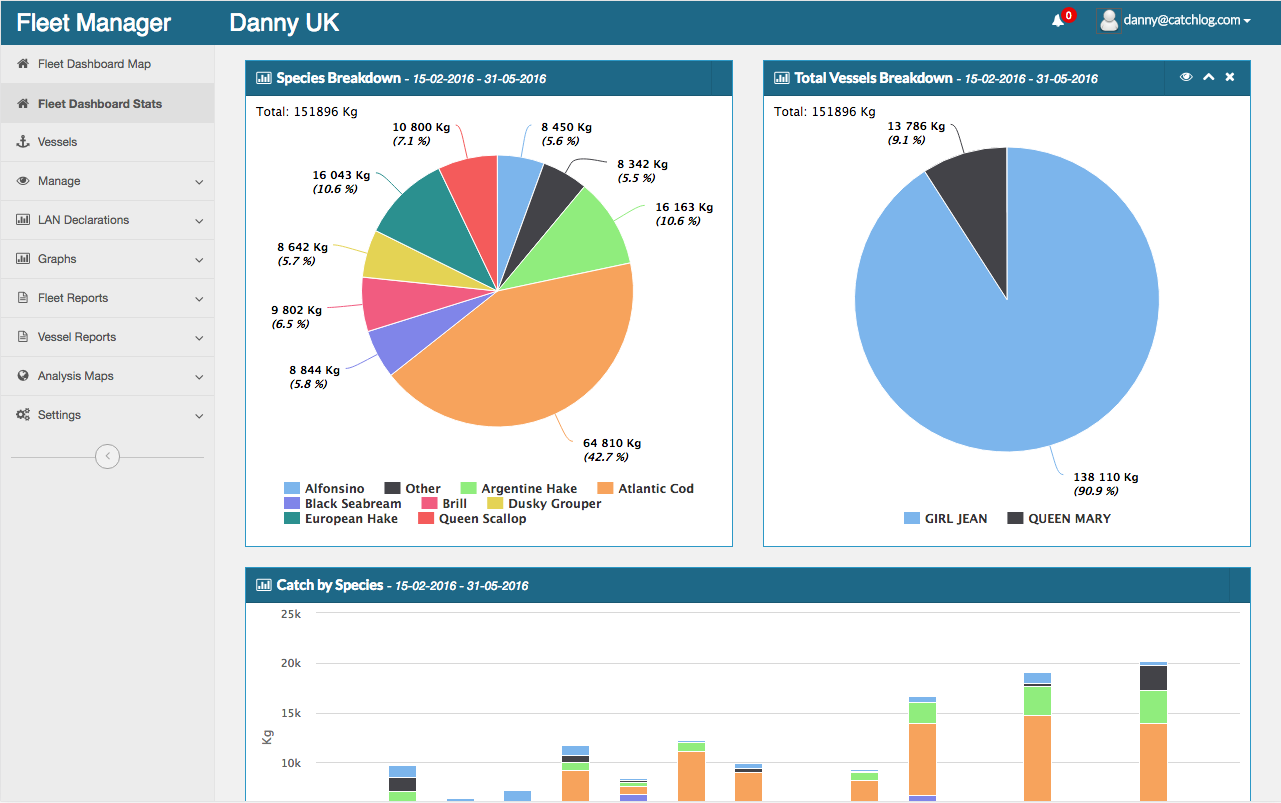Toggle Black Seabream in species legend
1281x803 pixels.
(342, 504)
